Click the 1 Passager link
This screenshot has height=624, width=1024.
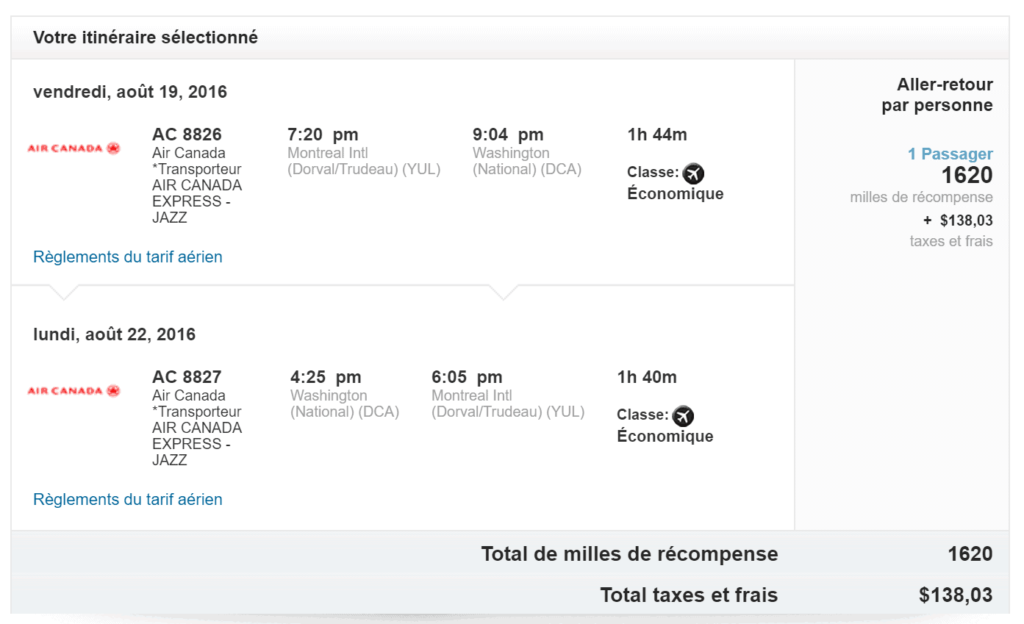click(949, 154)
